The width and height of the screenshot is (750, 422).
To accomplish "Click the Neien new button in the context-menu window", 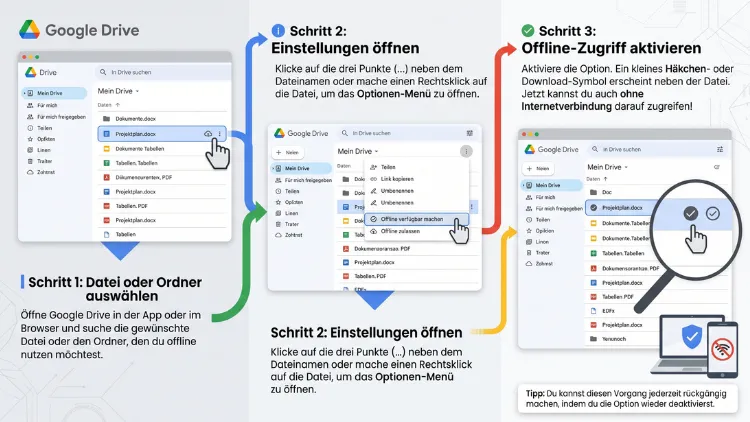I will coord(288,153).
